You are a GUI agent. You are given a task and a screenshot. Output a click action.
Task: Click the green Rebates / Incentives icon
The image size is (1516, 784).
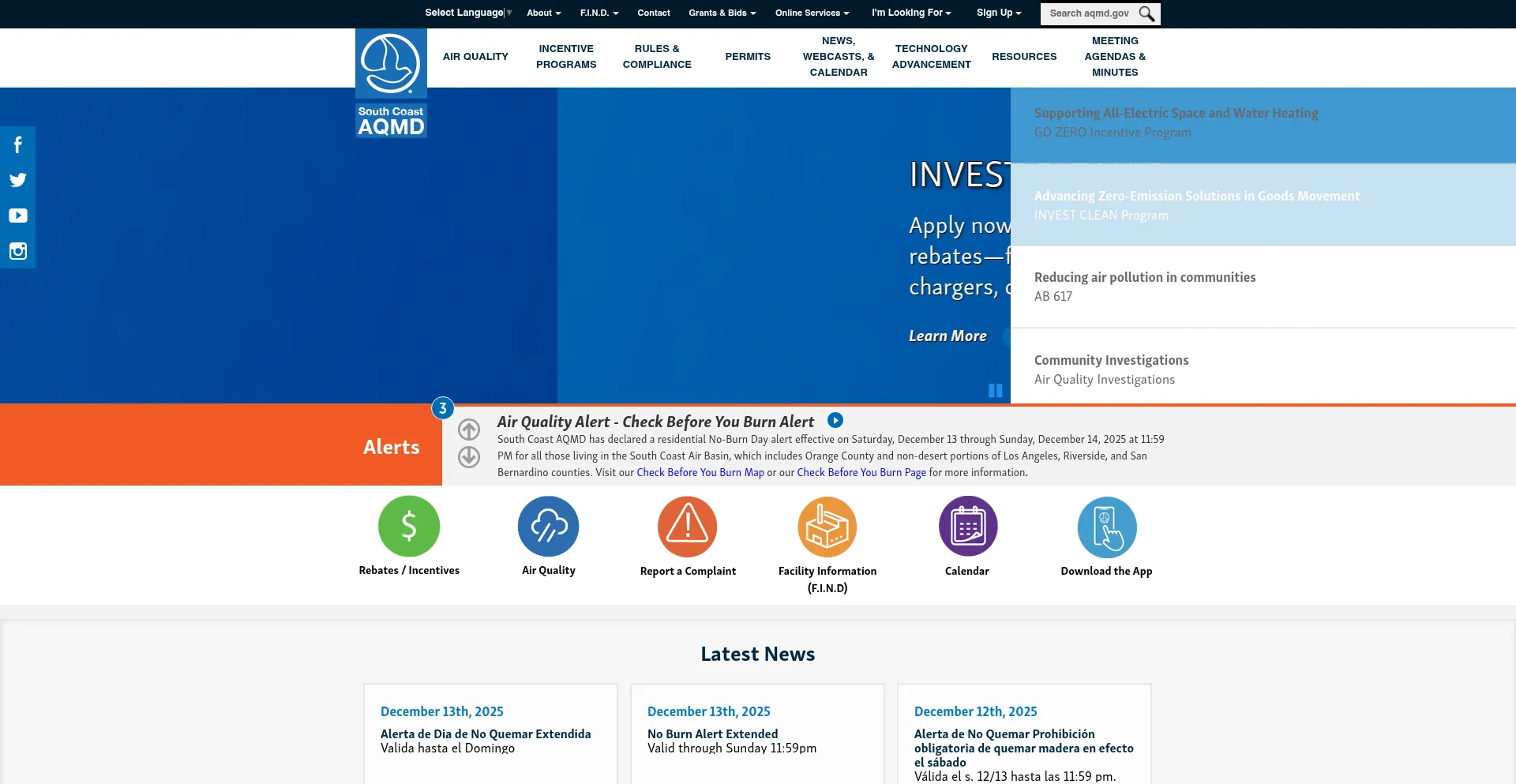click(x=408, y=526)
